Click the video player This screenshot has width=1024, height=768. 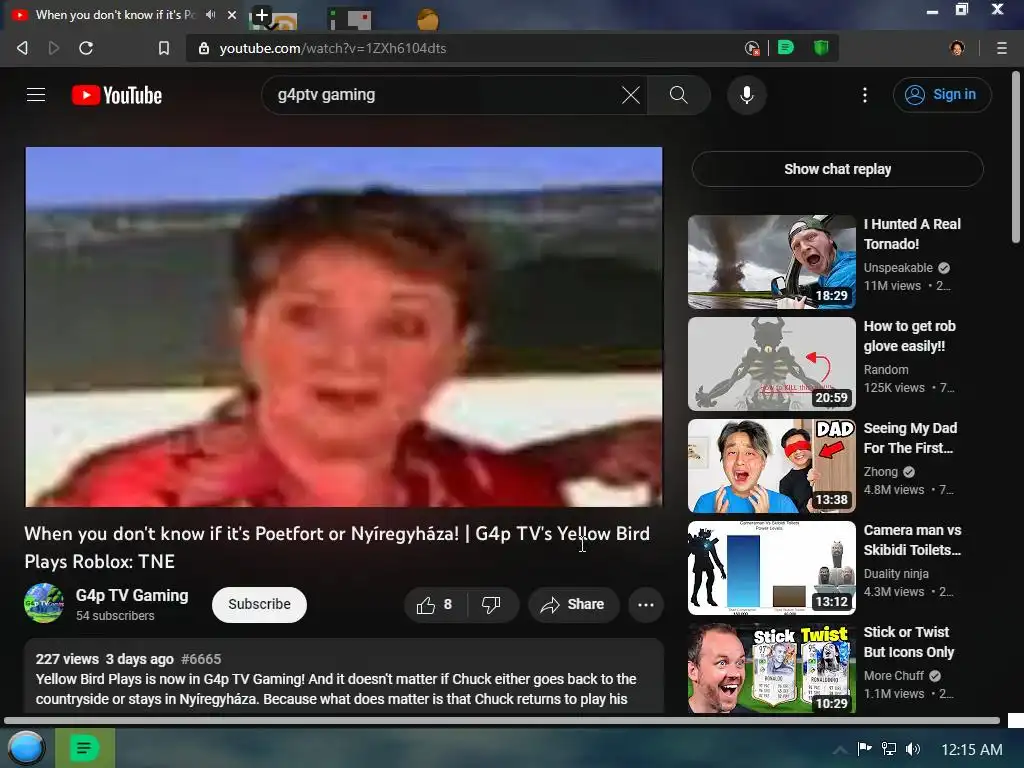[344, 327]
